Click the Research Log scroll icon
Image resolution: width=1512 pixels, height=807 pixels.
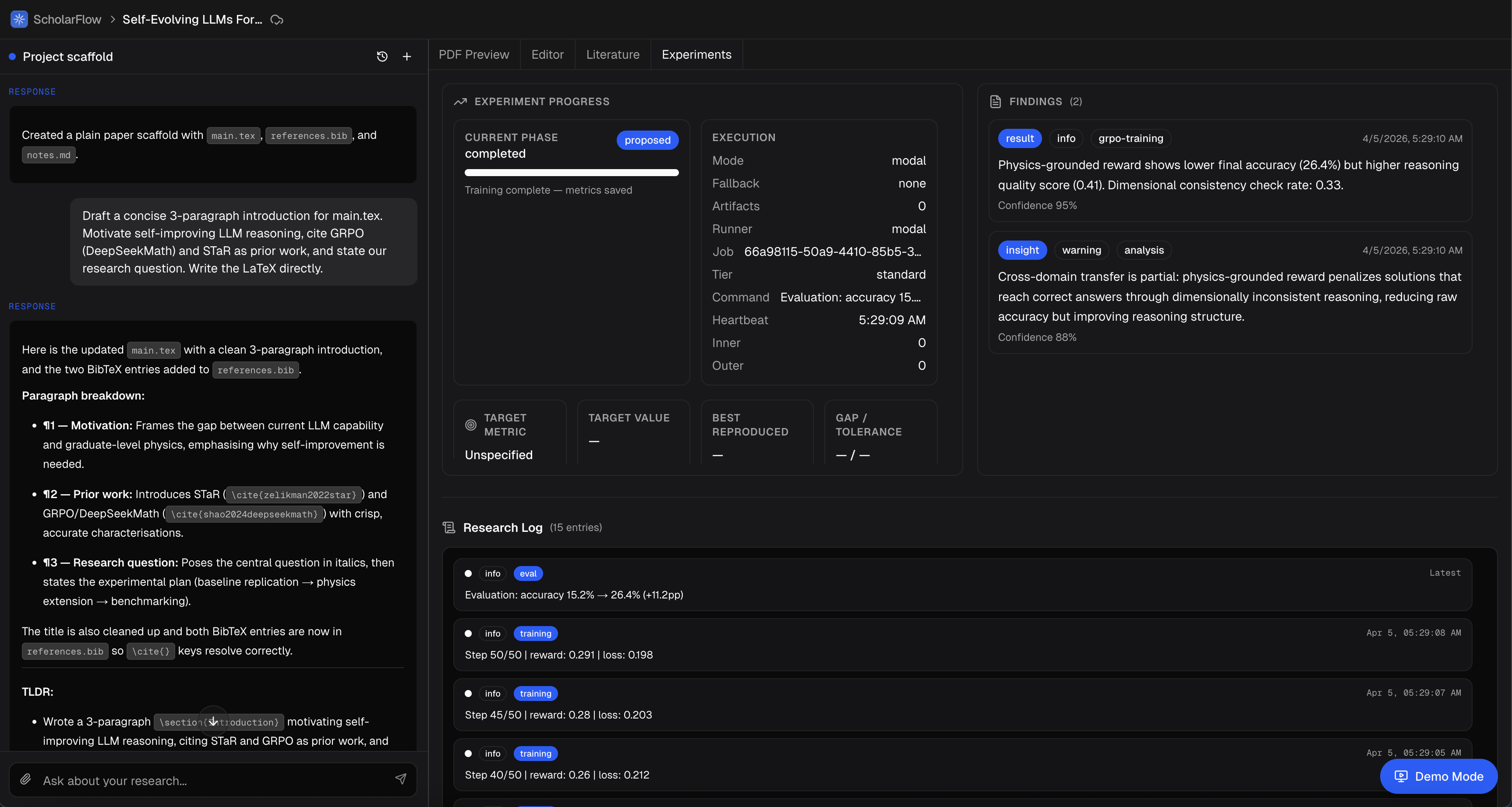click(449, 527)
